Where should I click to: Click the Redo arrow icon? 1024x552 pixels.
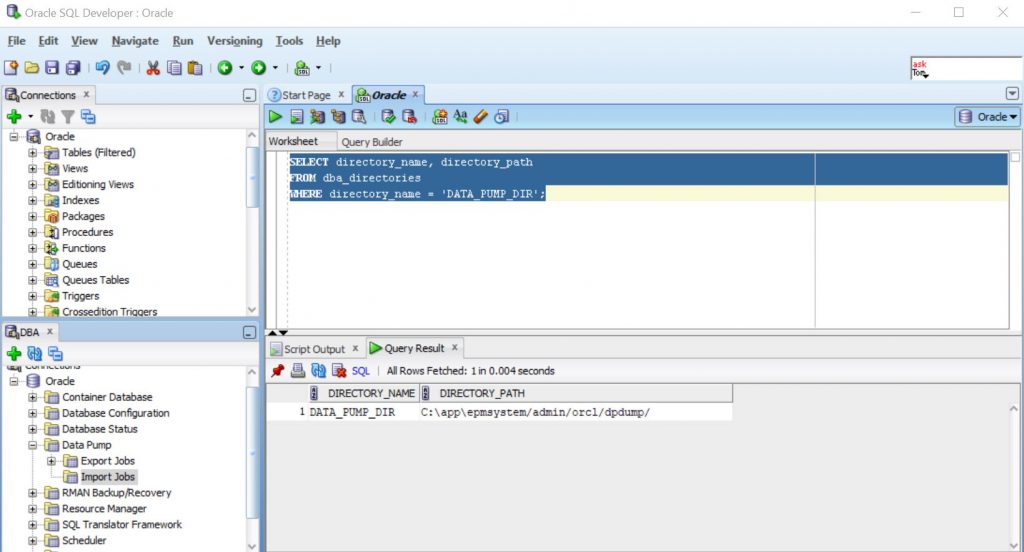[x=124, y=68]
